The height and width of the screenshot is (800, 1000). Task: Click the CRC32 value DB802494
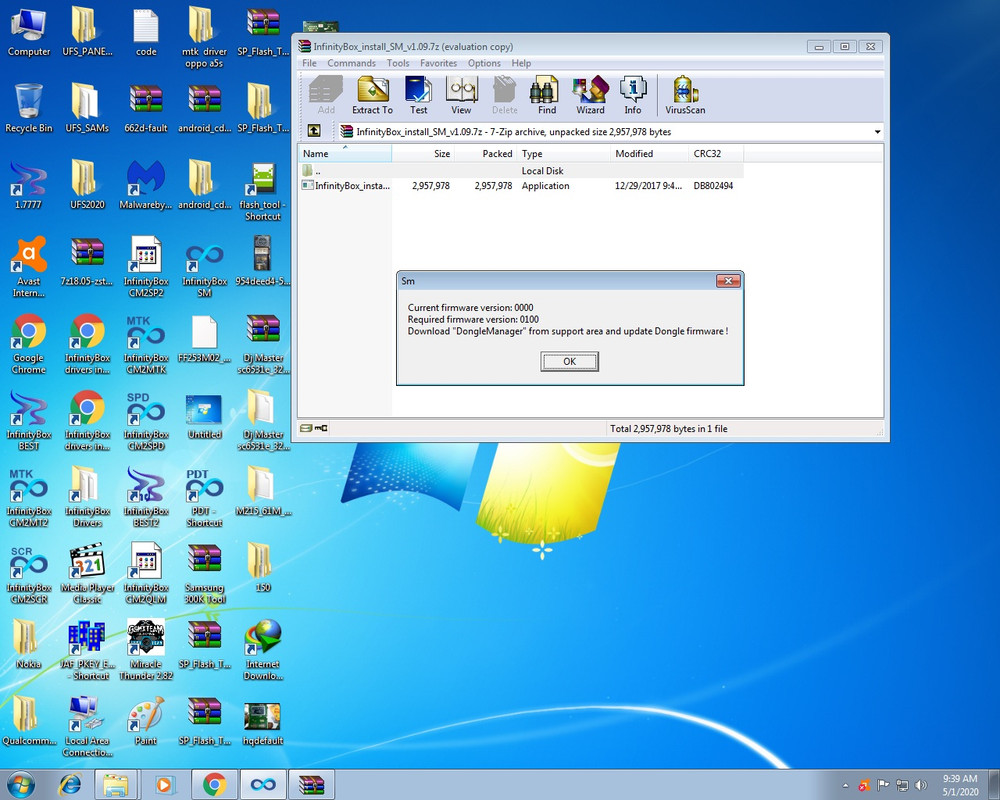tap(713, 186)
